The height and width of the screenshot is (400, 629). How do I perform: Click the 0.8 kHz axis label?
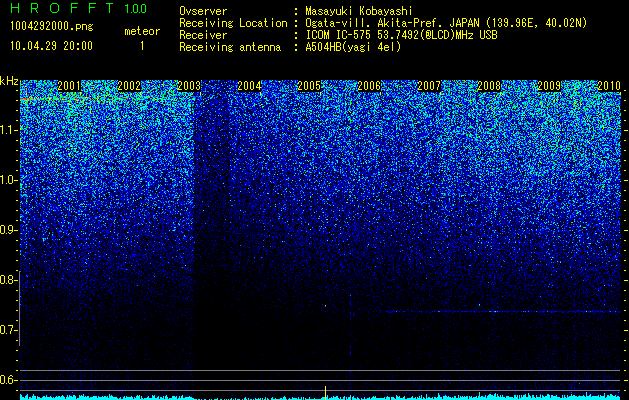click(8, 280)
